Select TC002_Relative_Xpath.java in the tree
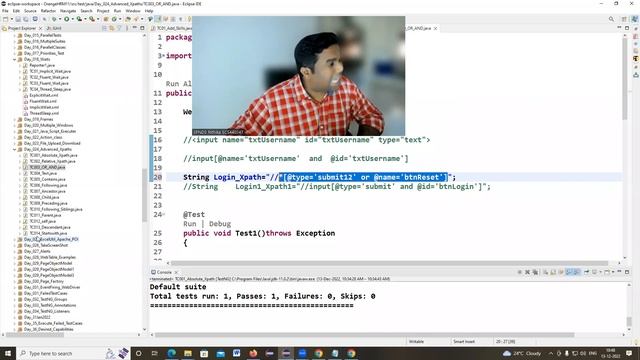This screenshot has width=640, height=360. [x=52, y=161]
